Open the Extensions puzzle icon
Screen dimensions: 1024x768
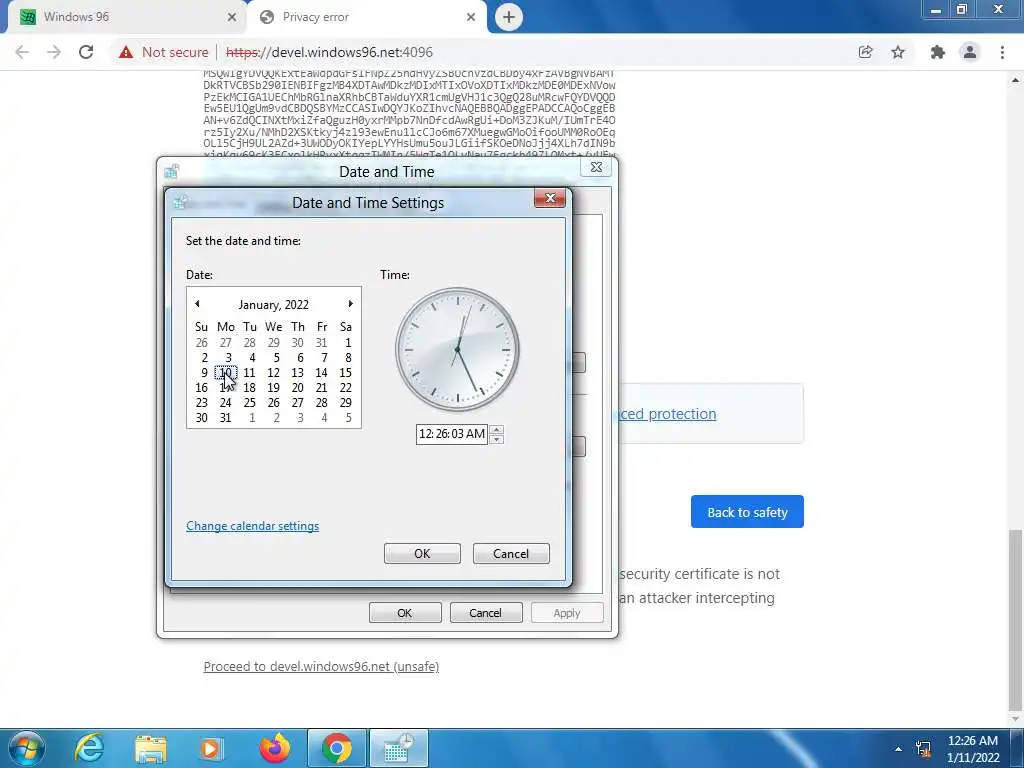point(938,52)
